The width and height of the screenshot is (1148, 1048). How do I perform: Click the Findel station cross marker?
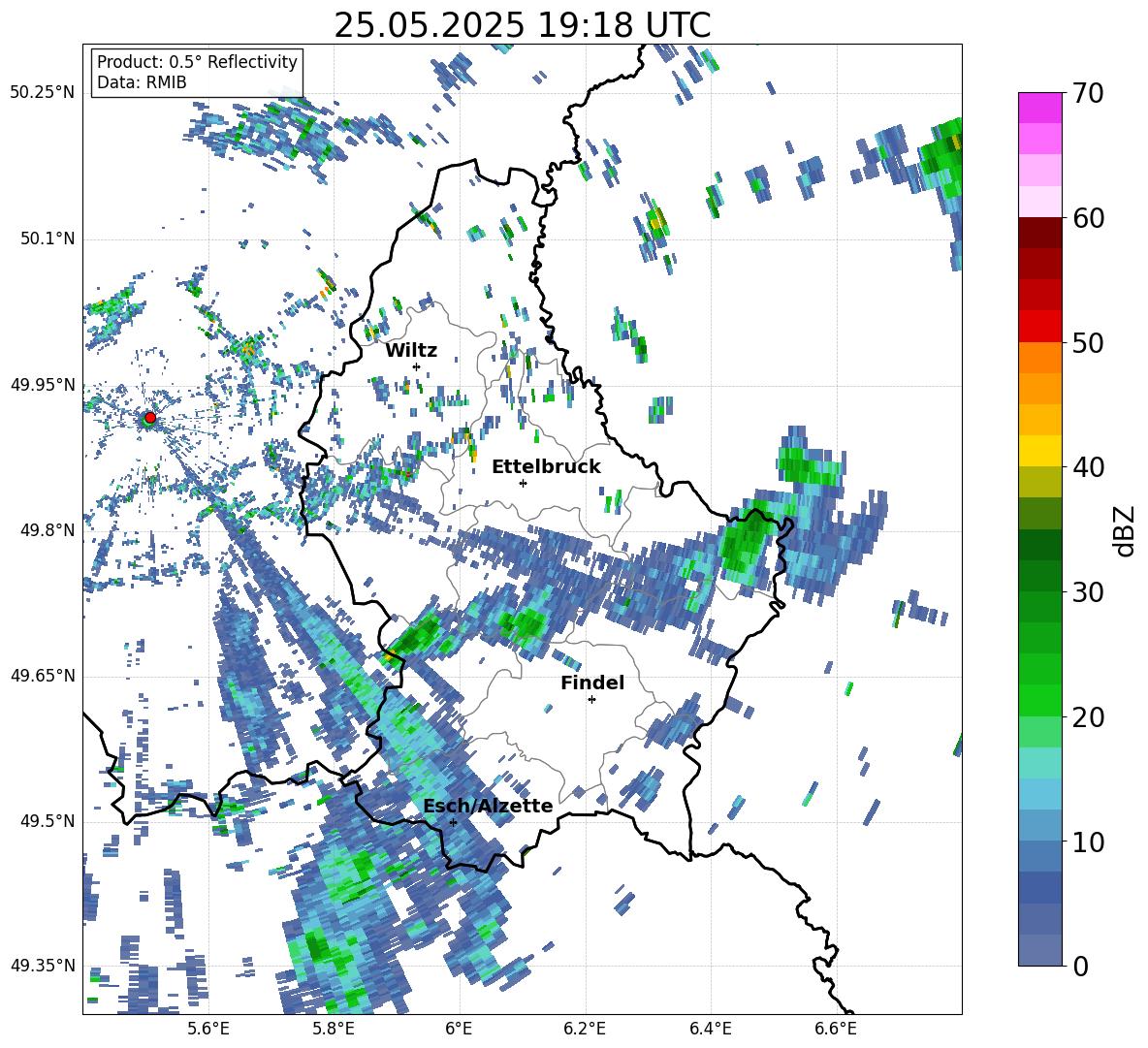click(x=591, y=700)
